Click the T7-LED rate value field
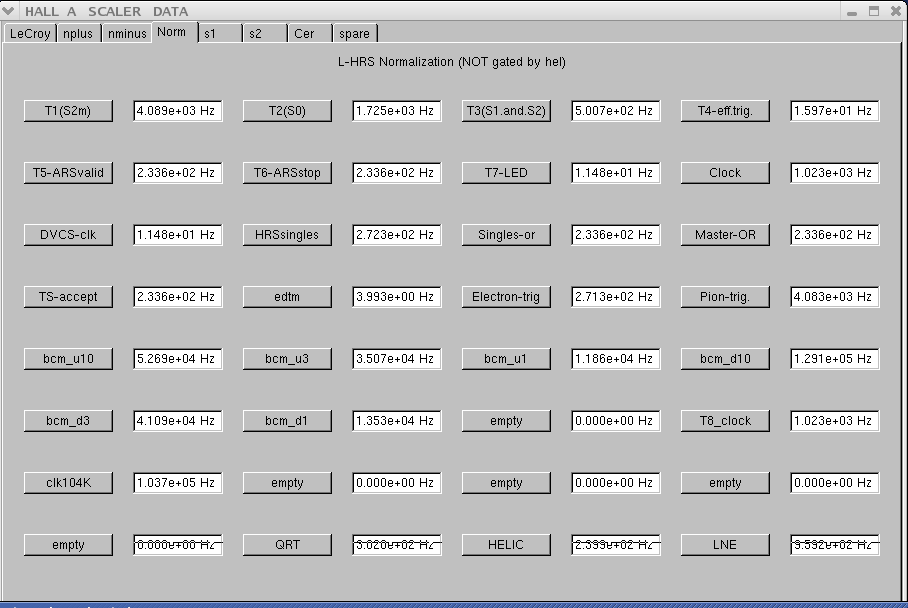The image size is (908, 608). coord(616,173)
